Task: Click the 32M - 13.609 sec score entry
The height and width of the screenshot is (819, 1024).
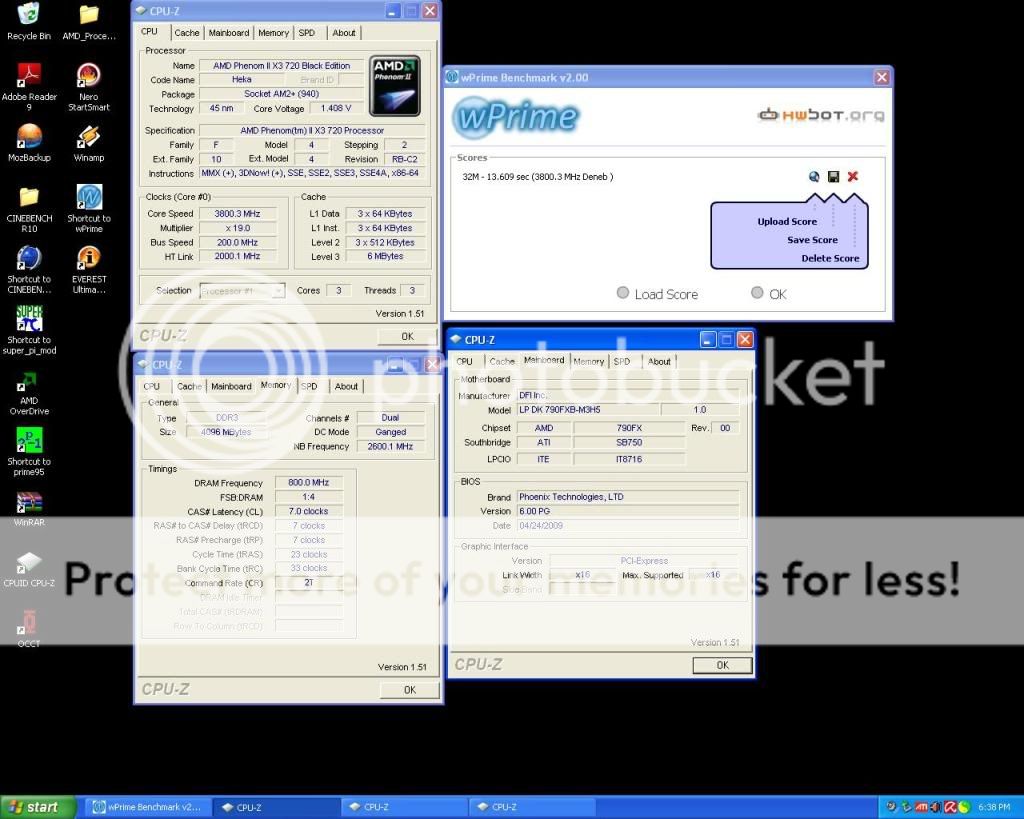Action: 537,176
